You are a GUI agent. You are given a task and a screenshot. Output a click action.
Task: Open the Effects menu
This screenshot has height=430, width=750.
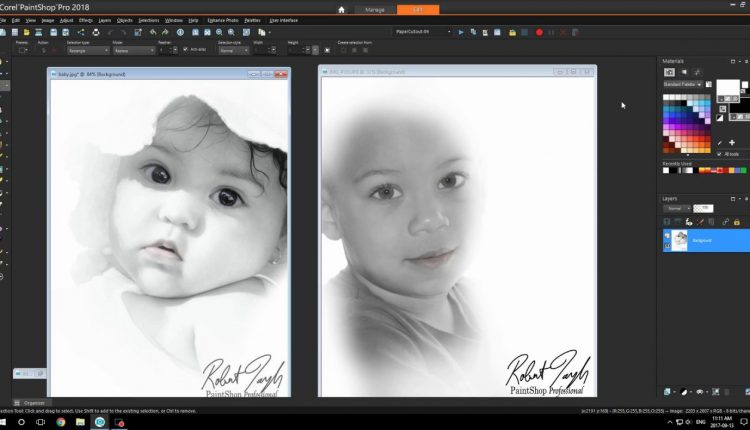click(86, 21)
